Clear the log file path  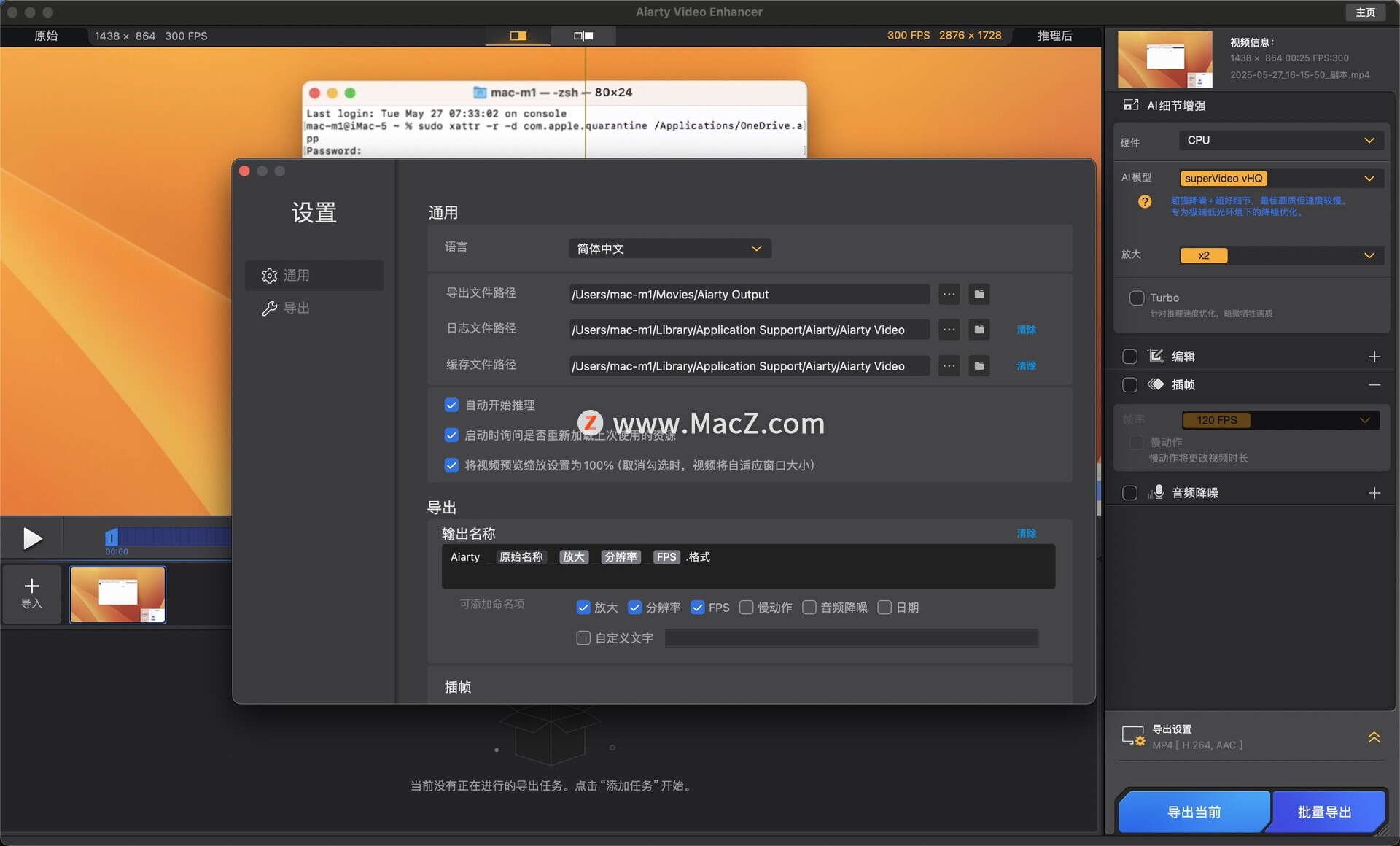pos(1026,330)
